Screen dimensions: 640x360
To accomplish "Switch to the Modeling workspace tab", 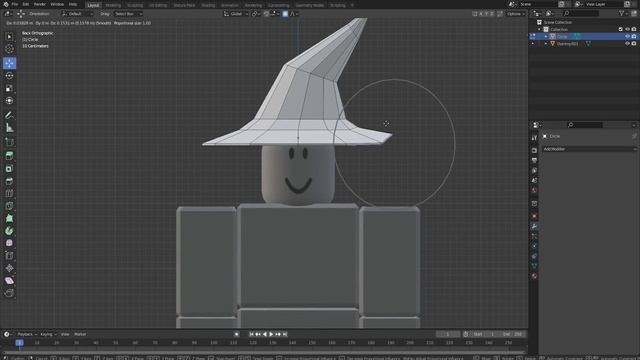I will pos(113,5).
